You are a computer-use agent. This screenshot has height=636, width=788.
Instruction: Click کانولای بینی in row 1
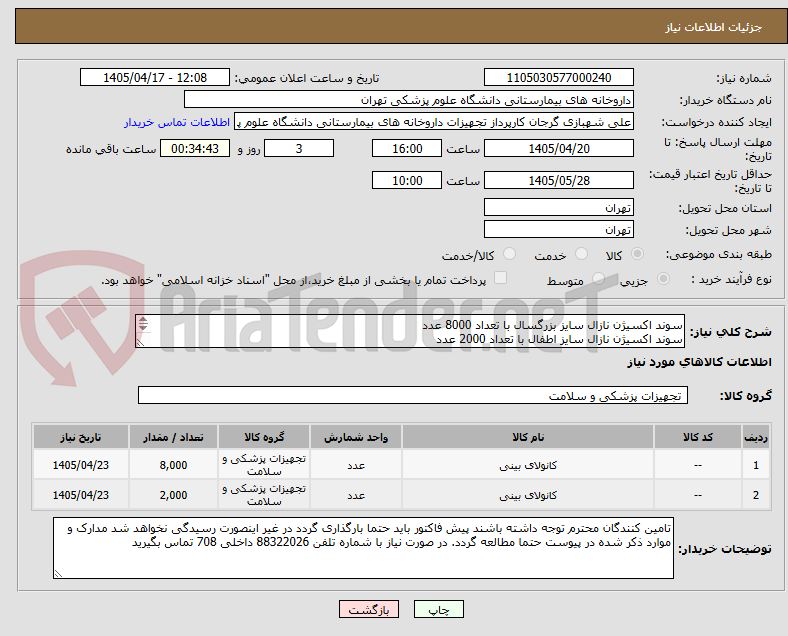point(528,466)
